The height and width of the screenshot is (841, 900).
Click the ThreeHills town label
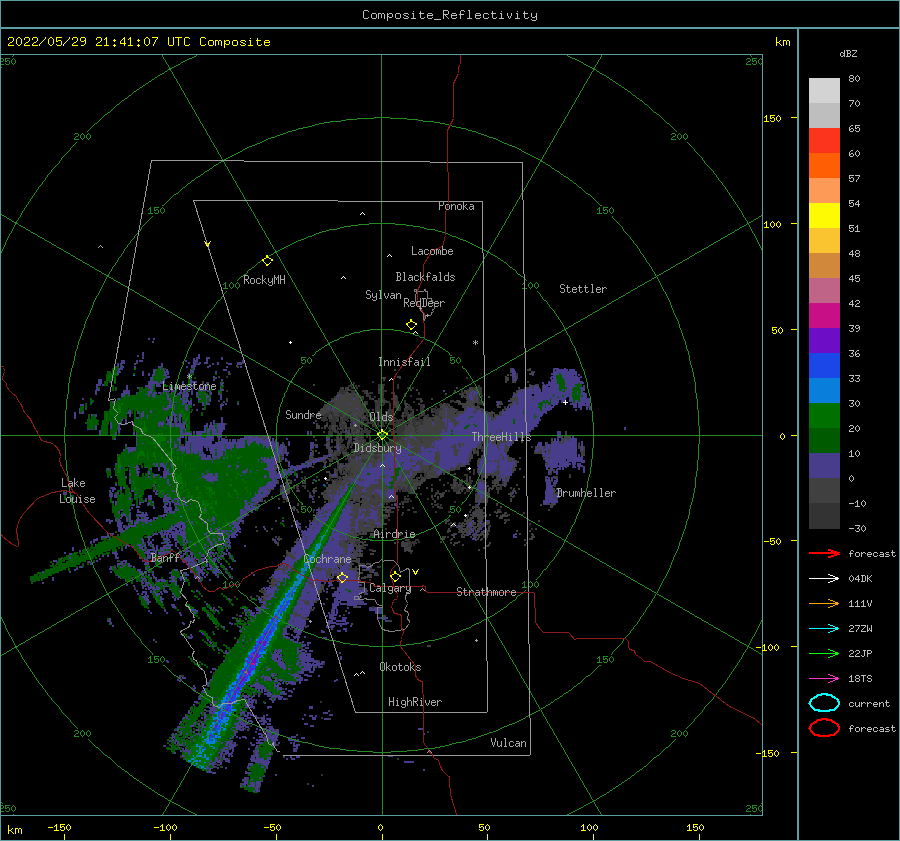pos(502,437)
